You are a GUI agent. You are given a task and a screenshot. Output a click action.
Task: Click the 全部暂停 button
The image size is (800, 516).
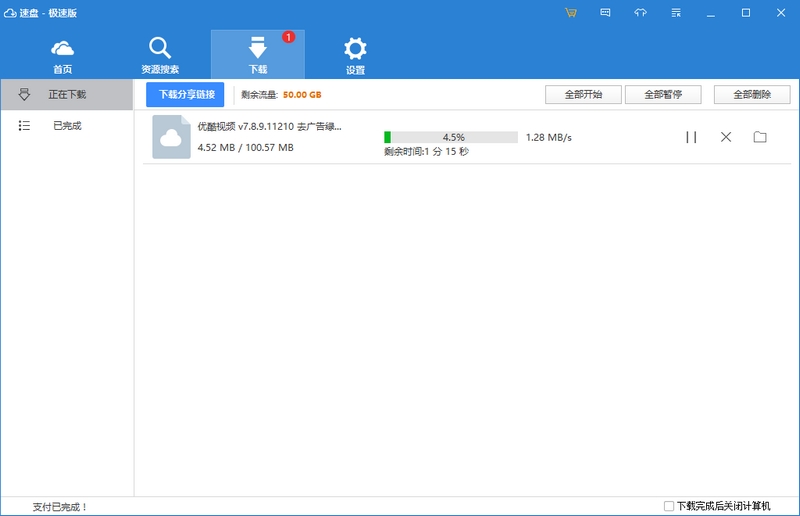pos(663,94)
